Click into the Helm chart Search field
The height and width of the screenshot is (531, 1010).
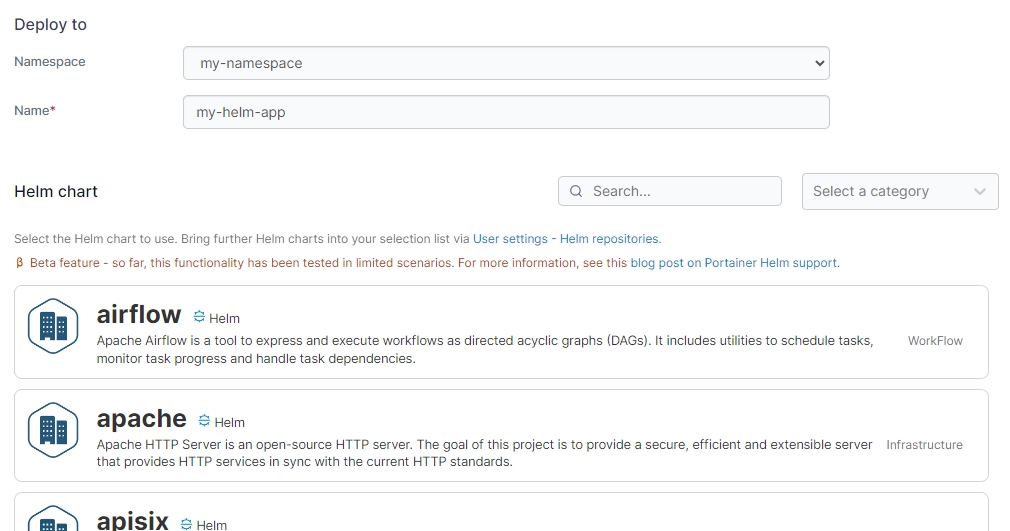tap(680, 191)
